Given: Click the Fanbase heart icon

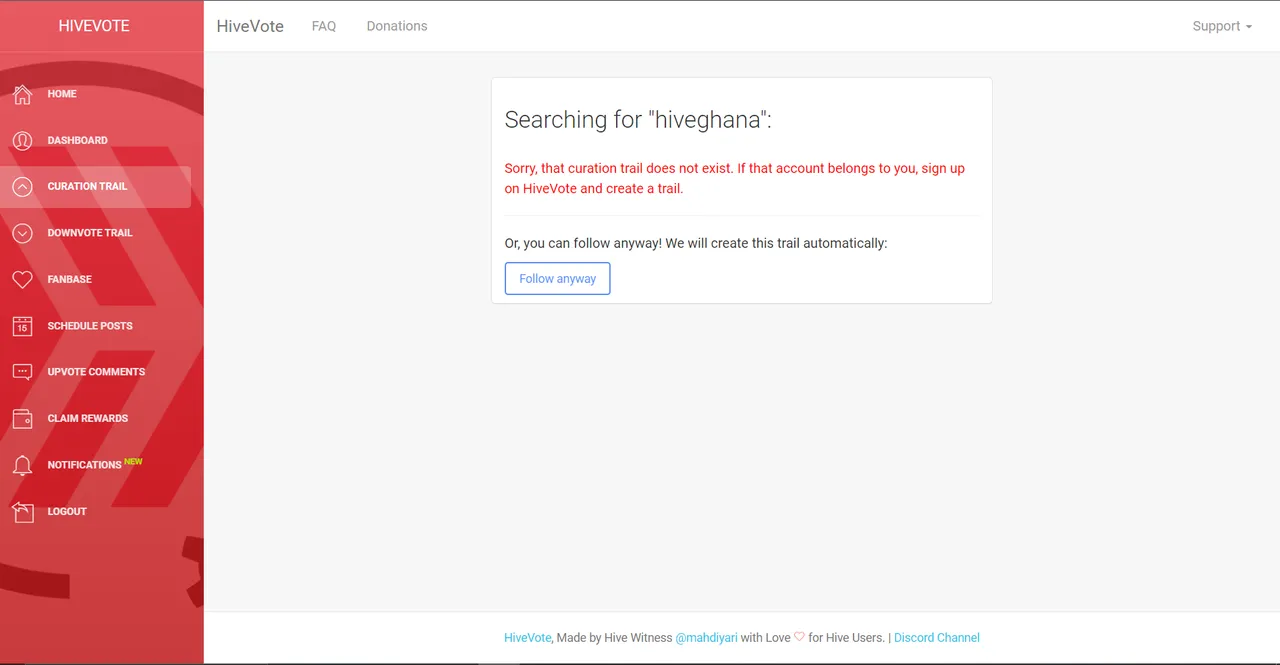Looking at the screenshot, I should point(22,279).
